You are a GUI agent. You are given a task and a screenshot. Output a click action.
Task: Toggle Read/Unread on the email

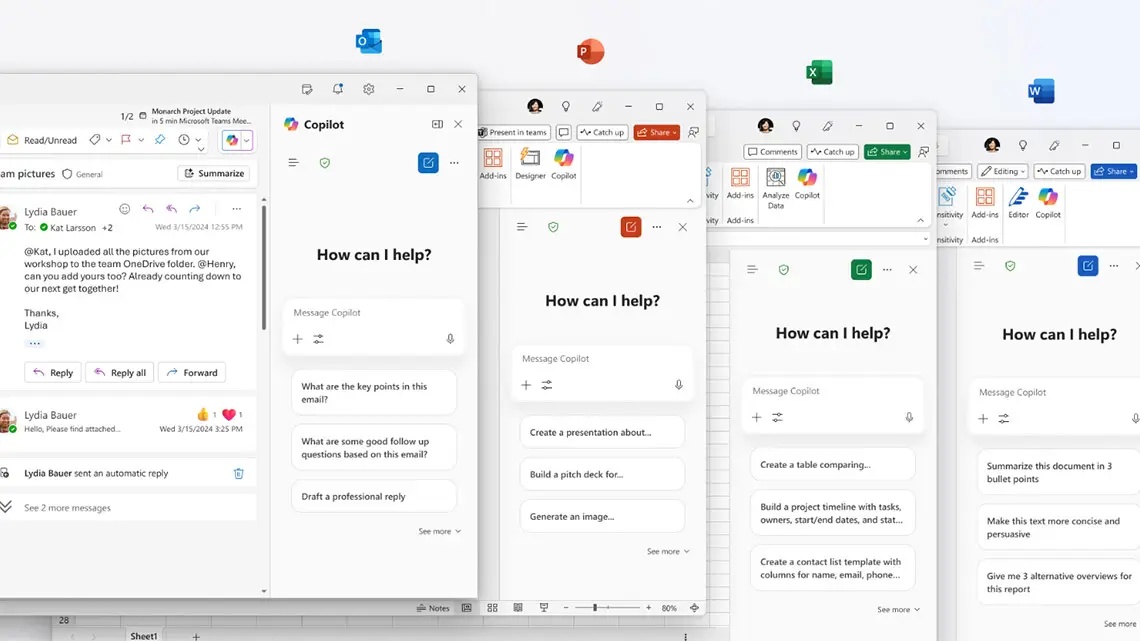(42, 140)
